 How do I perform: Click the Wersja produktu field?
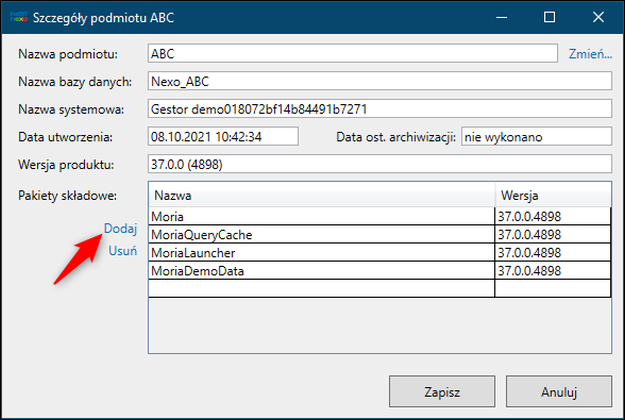[380, 164]
